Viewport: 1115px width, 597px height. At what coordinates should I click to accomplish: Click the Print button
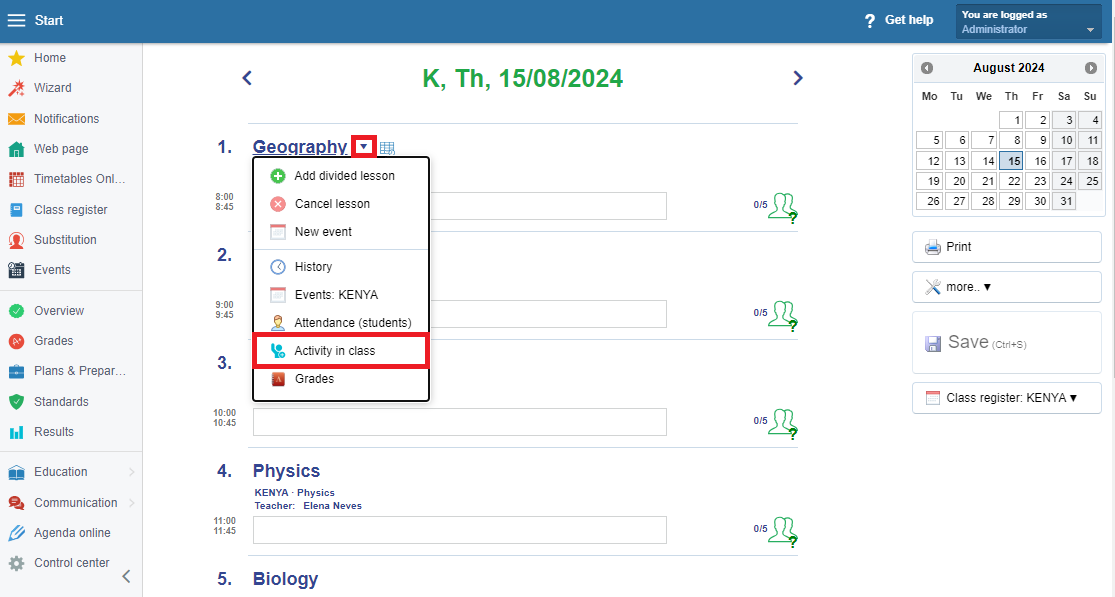point(1006,247)
